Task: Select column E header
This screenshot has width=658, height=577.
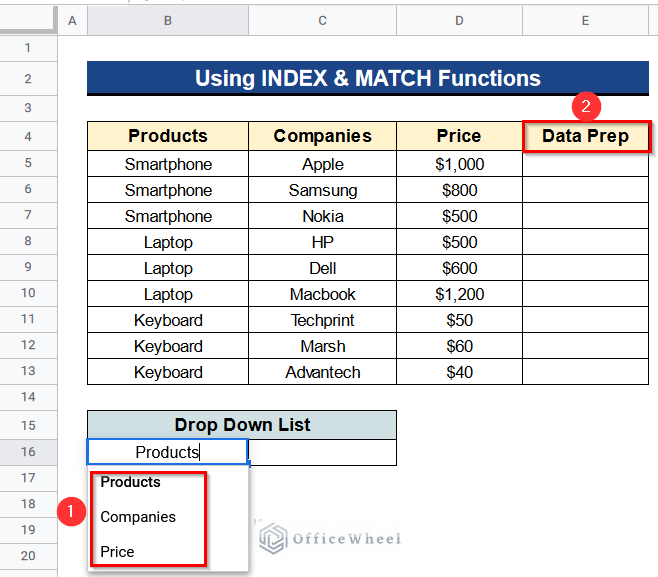Action: pyautogui.click(x=585, y=21)
